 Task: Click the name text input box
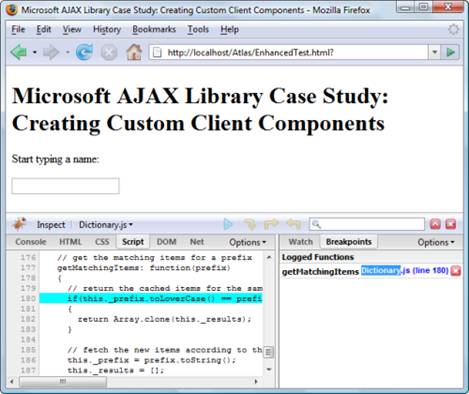(x=65, y=186)
